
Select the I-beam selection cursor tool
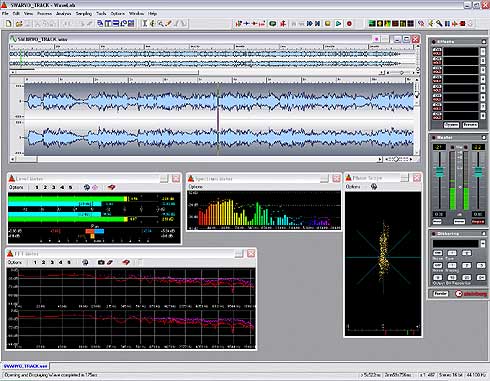coord(145,24)
